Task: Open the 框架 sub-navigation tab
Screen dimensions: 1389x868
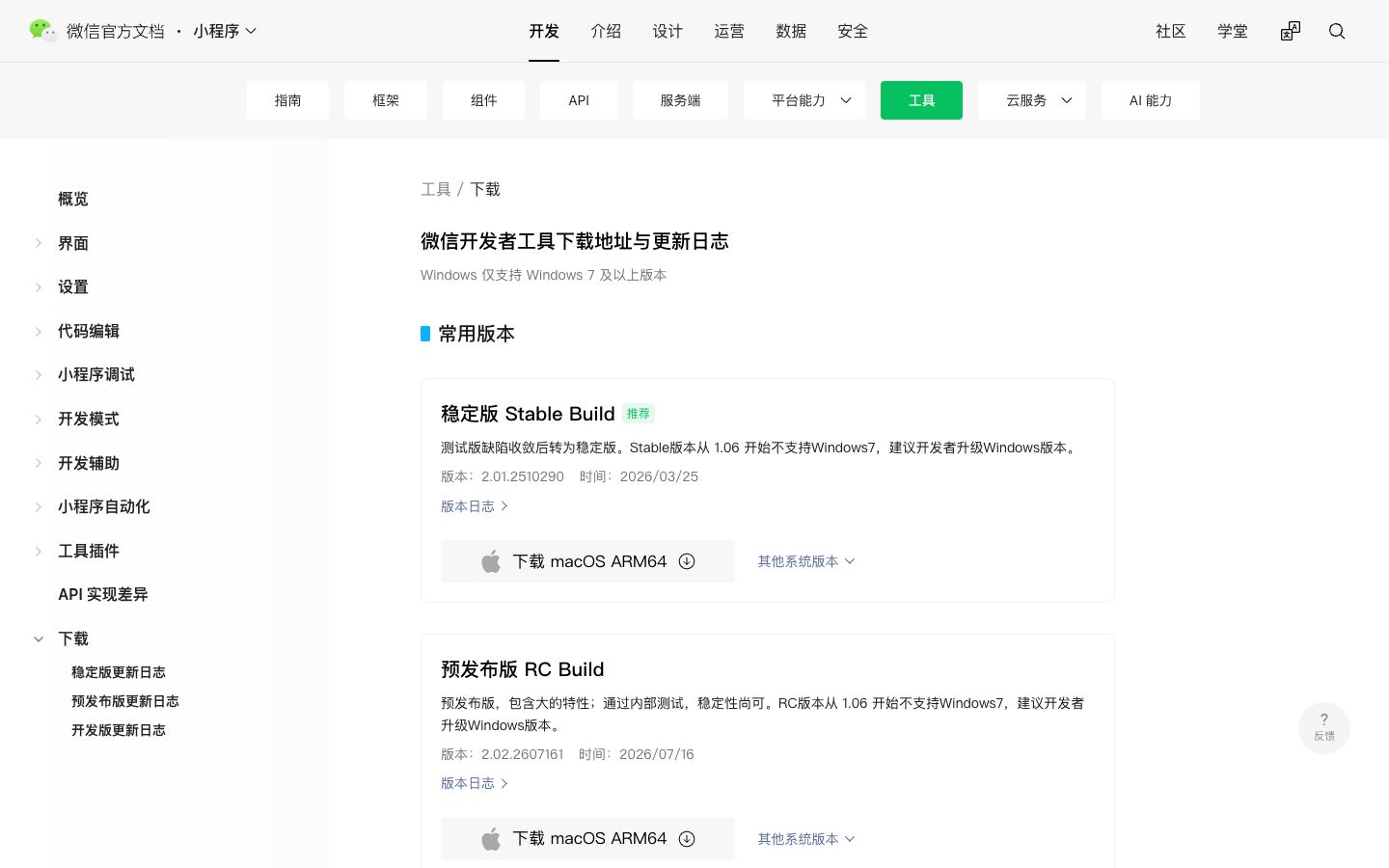Action: pyautogui.click(x=386, y=100)
